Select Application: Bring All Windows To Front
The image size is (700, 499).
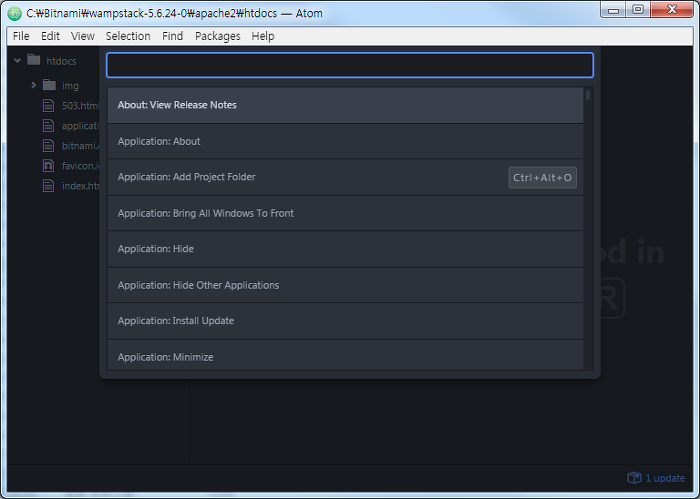[x=345, y=213]
